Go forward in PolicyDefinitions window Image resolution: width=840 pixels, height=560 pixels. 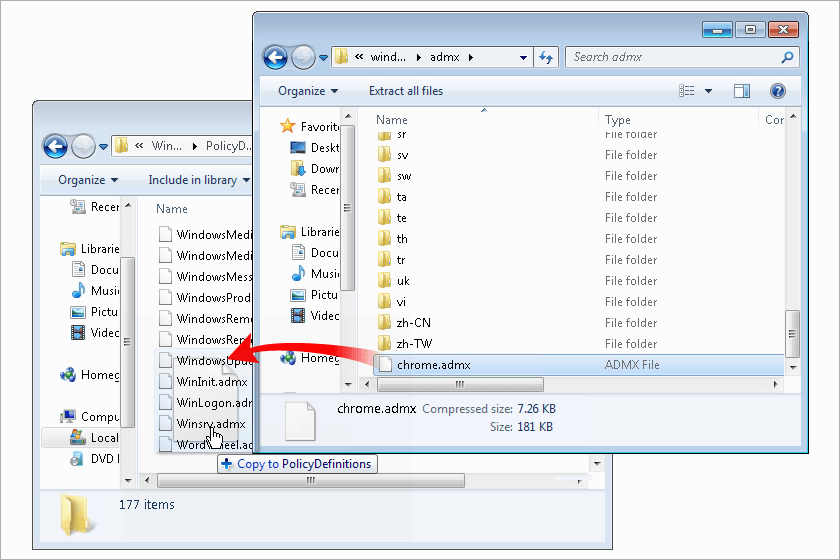coord(83,146)
